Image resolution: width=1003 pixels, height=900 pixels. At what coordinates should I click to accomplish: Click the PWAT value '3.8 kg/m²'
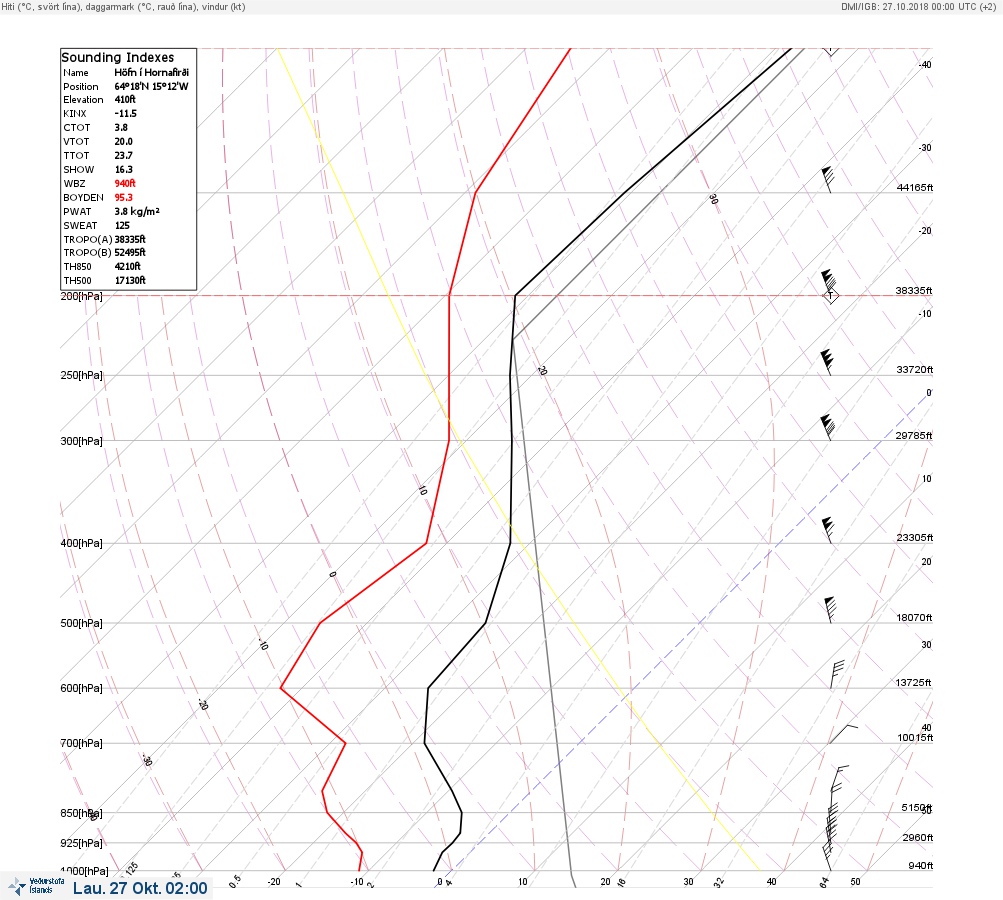pyautogui.click(x=137, y=211)
